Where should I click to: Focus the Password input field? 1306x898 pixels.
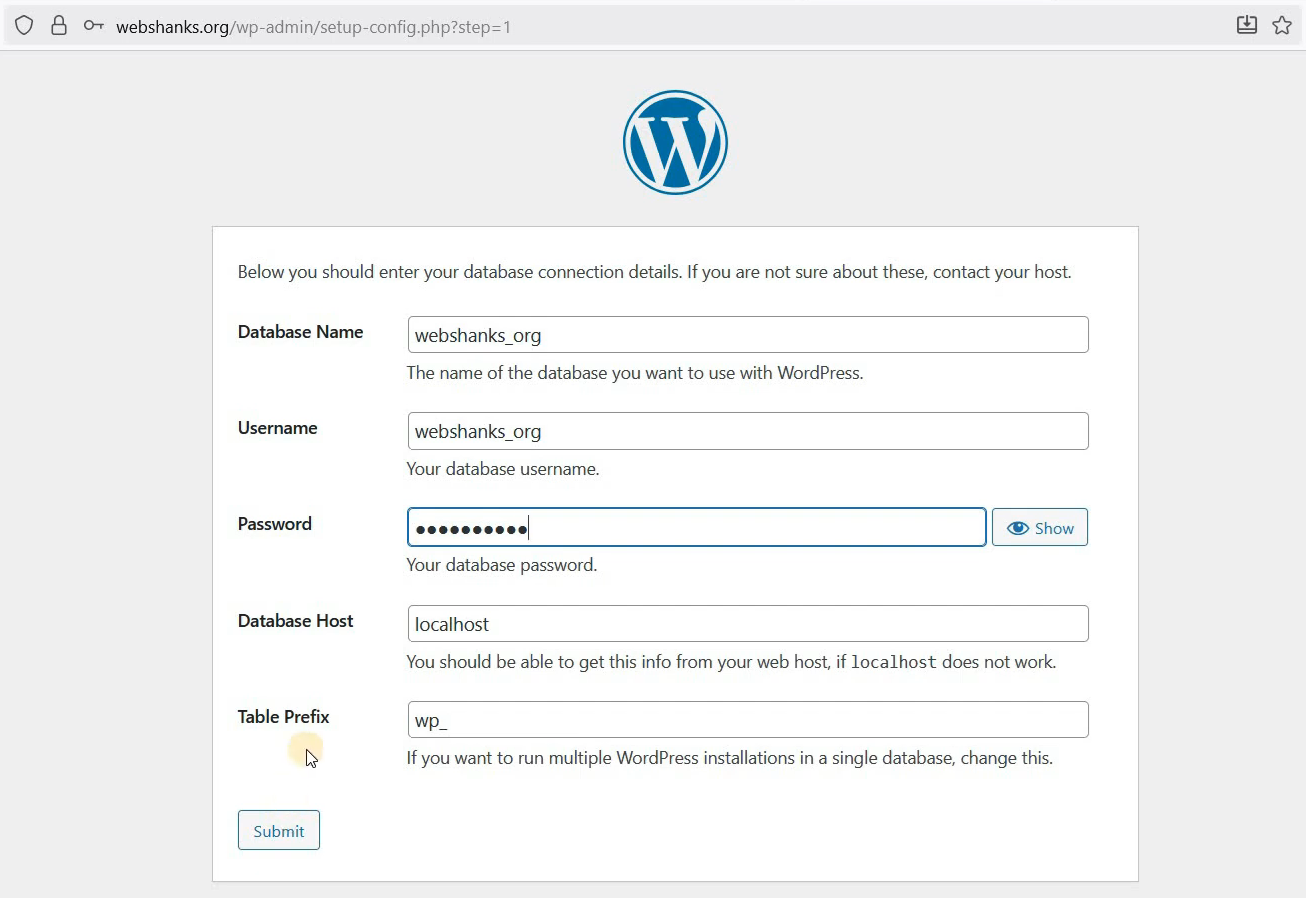[x=697, y=528]
